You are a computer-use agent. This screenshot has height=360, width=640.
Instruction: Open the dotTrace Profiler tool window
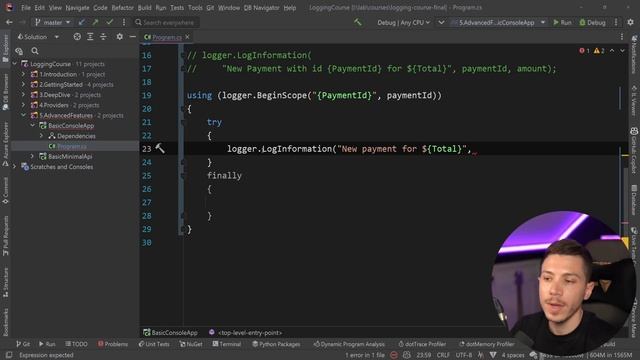422,344
